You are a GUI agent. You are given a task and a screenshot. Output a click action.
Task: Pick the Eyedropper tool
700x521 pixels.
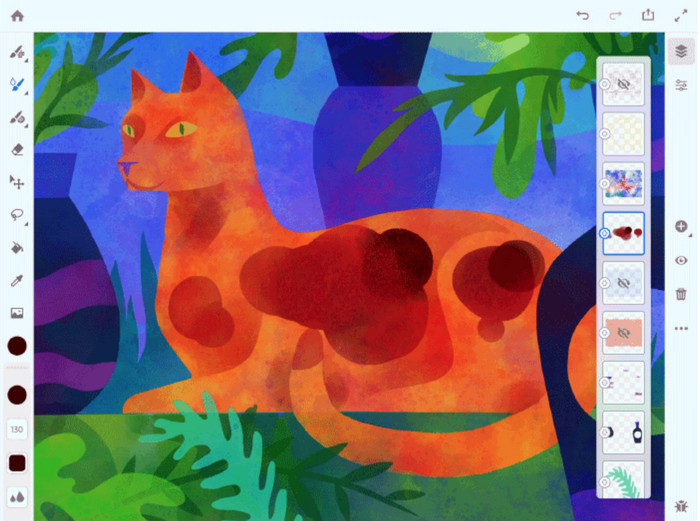[16, 281]
